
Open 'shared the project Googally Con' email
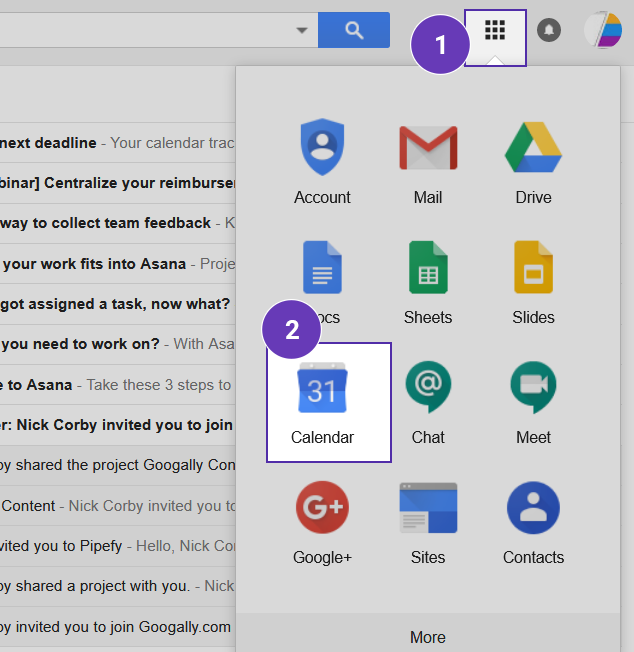click(x=118, y=465)
